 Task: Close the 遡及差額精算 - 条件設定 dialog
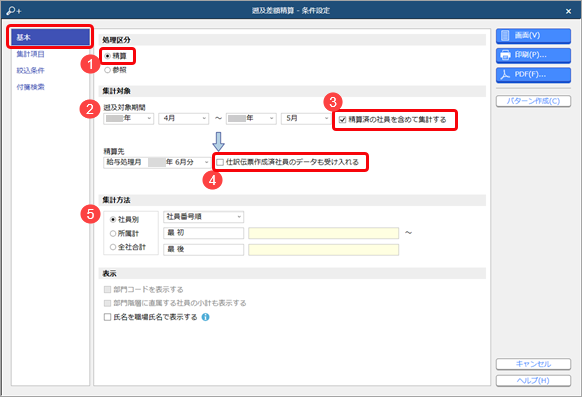(568, 11)
